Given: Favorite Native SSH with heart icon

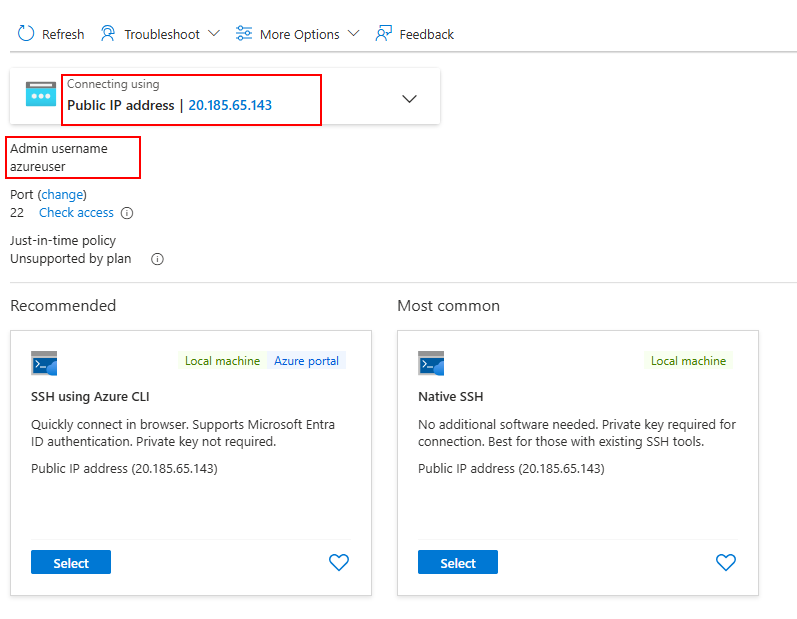Looking at the screenshot, I should [x=725, y=562].
